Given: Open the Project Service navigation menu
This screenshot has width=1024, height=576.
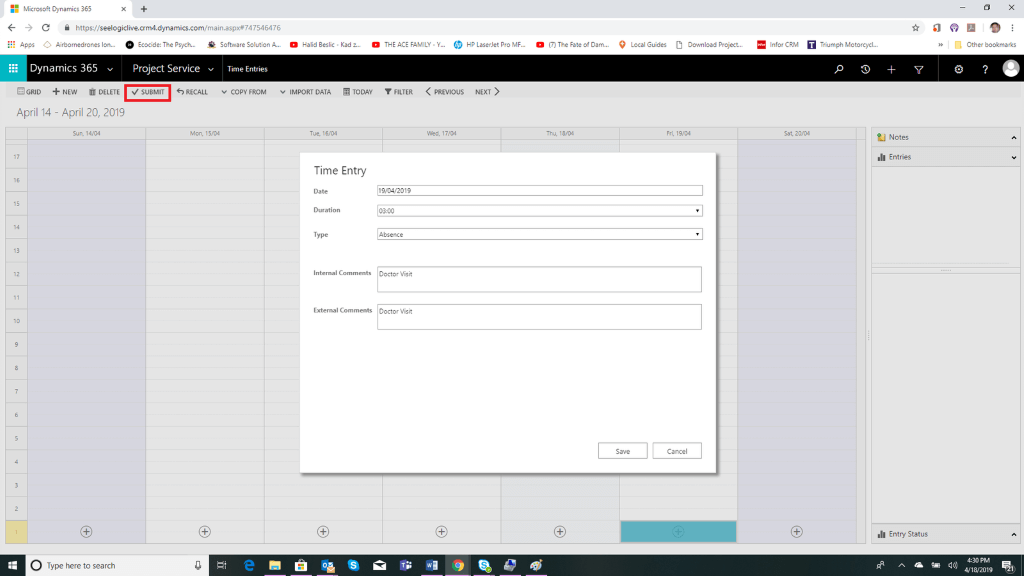Looking at the screenshot, I should [173, 69].
